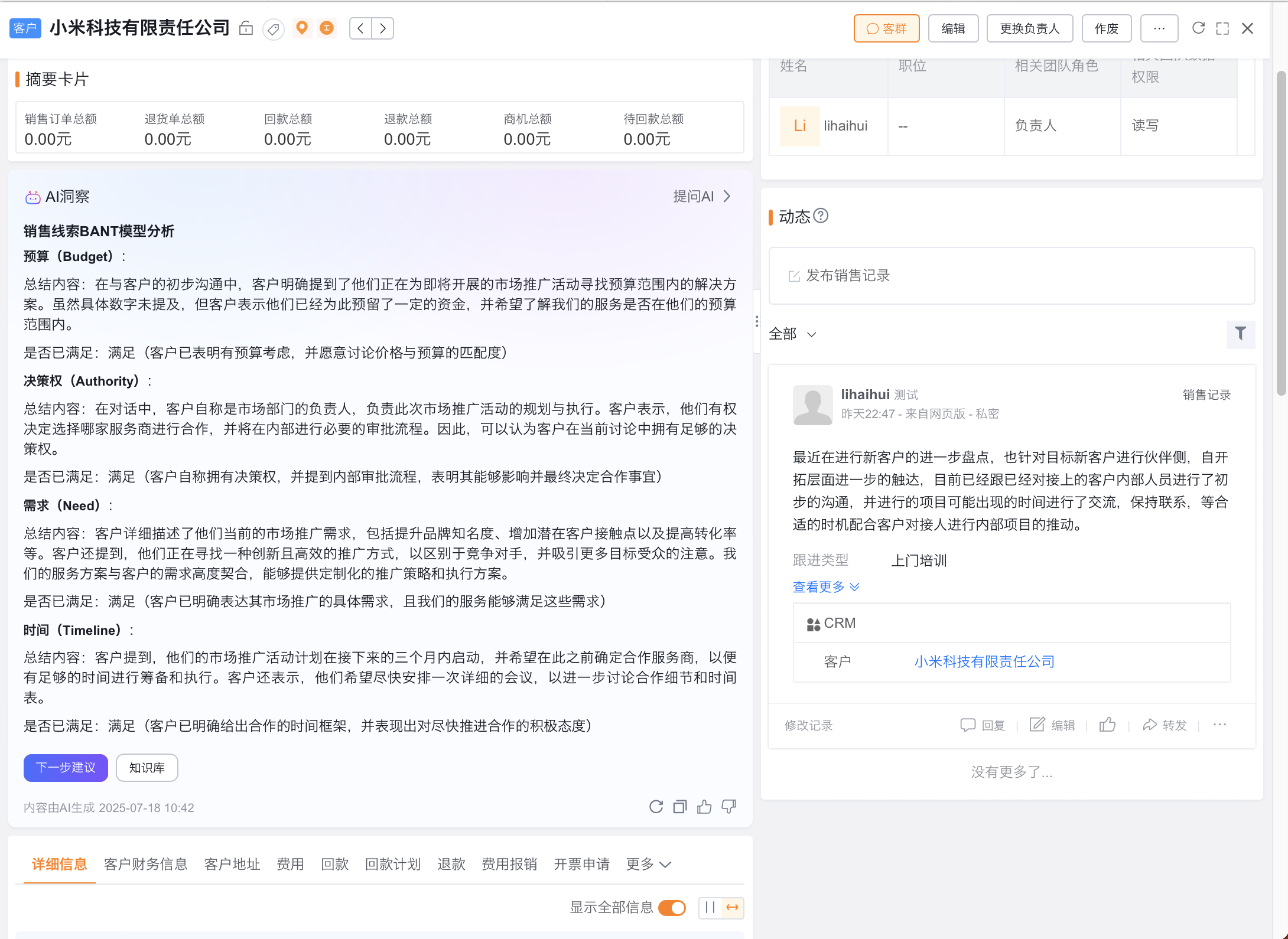The image size is (1288, 939).
Task: Open the activity filter funnel icon
Action: click(x=1241, y=334)
